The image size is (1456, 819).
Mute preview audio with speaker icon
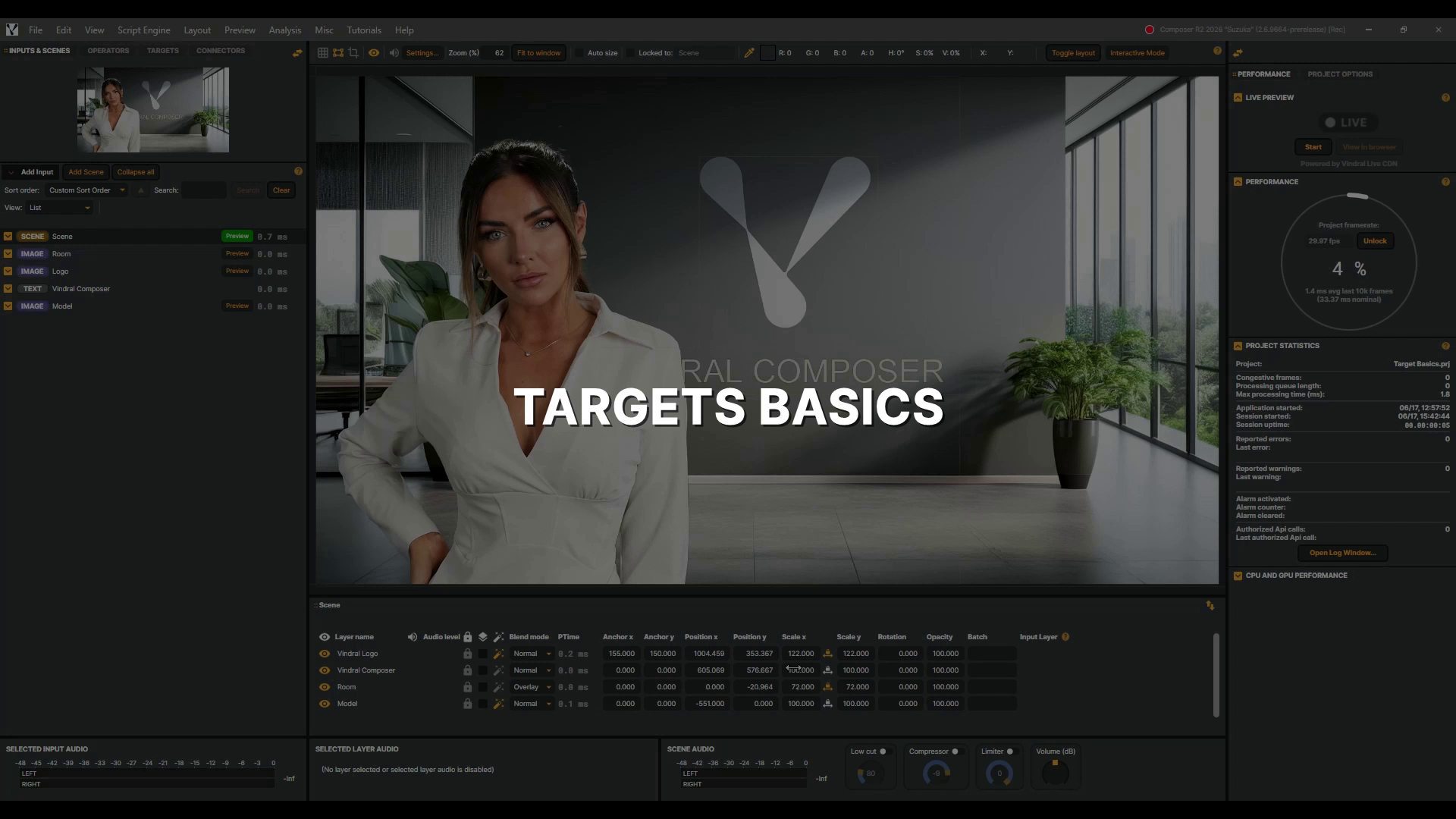coord(394,53)
